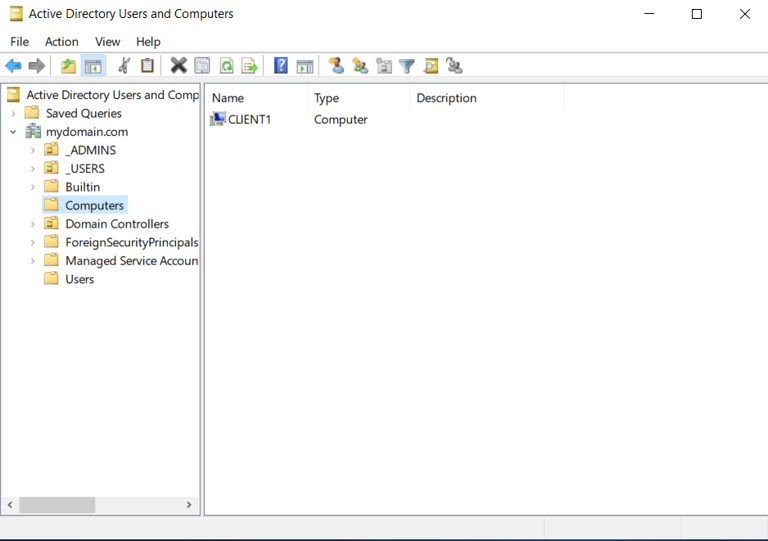Screen dimensions: 768x541
Task: Click the Computer type cell
Action: [340, 119]
